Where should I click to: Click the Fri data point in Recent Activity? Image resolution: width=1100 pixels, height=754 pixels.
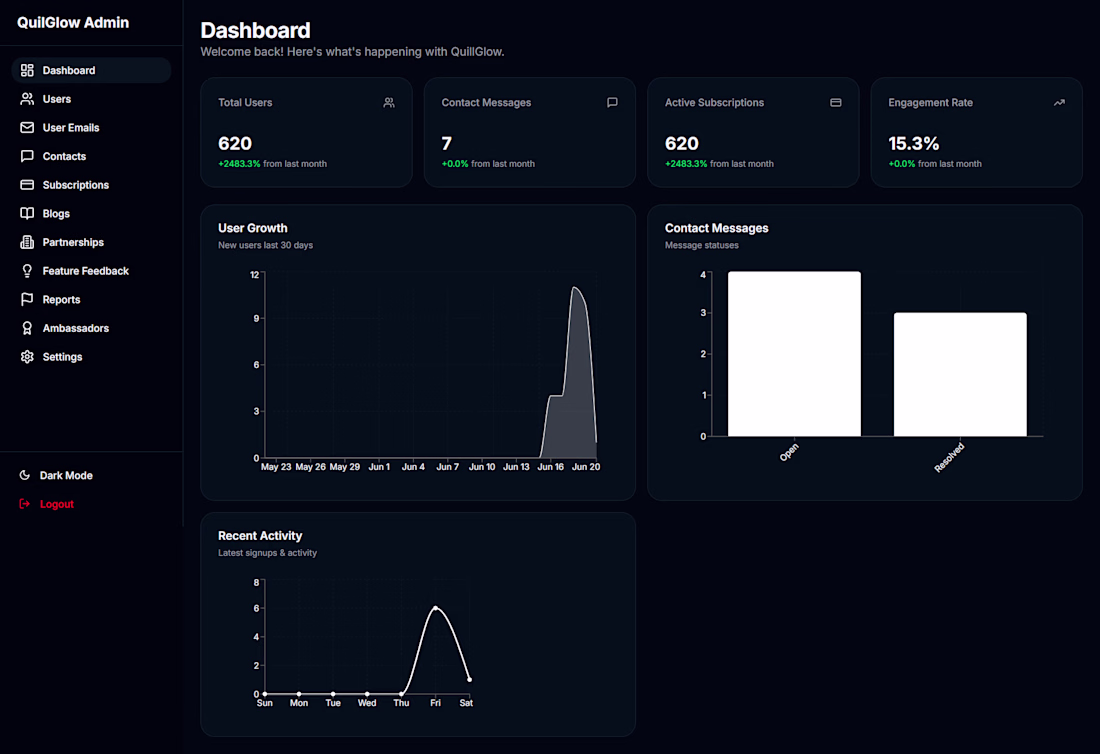(x=436, y=608)
